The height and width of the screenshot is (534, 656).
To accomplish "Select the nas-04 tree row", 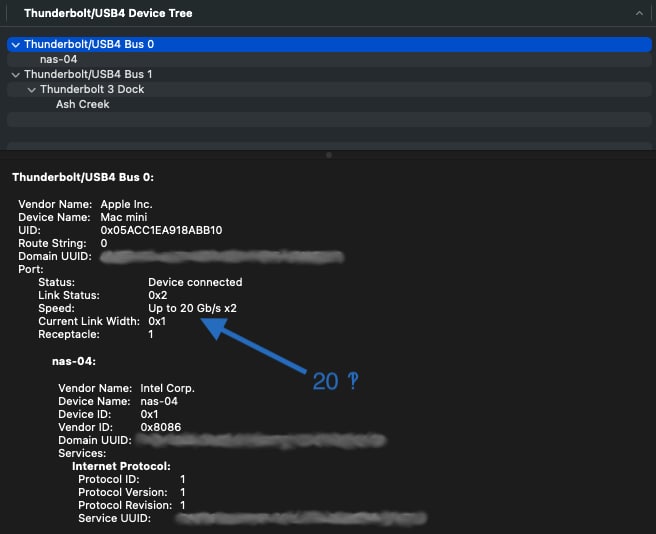I will point(329,59).
